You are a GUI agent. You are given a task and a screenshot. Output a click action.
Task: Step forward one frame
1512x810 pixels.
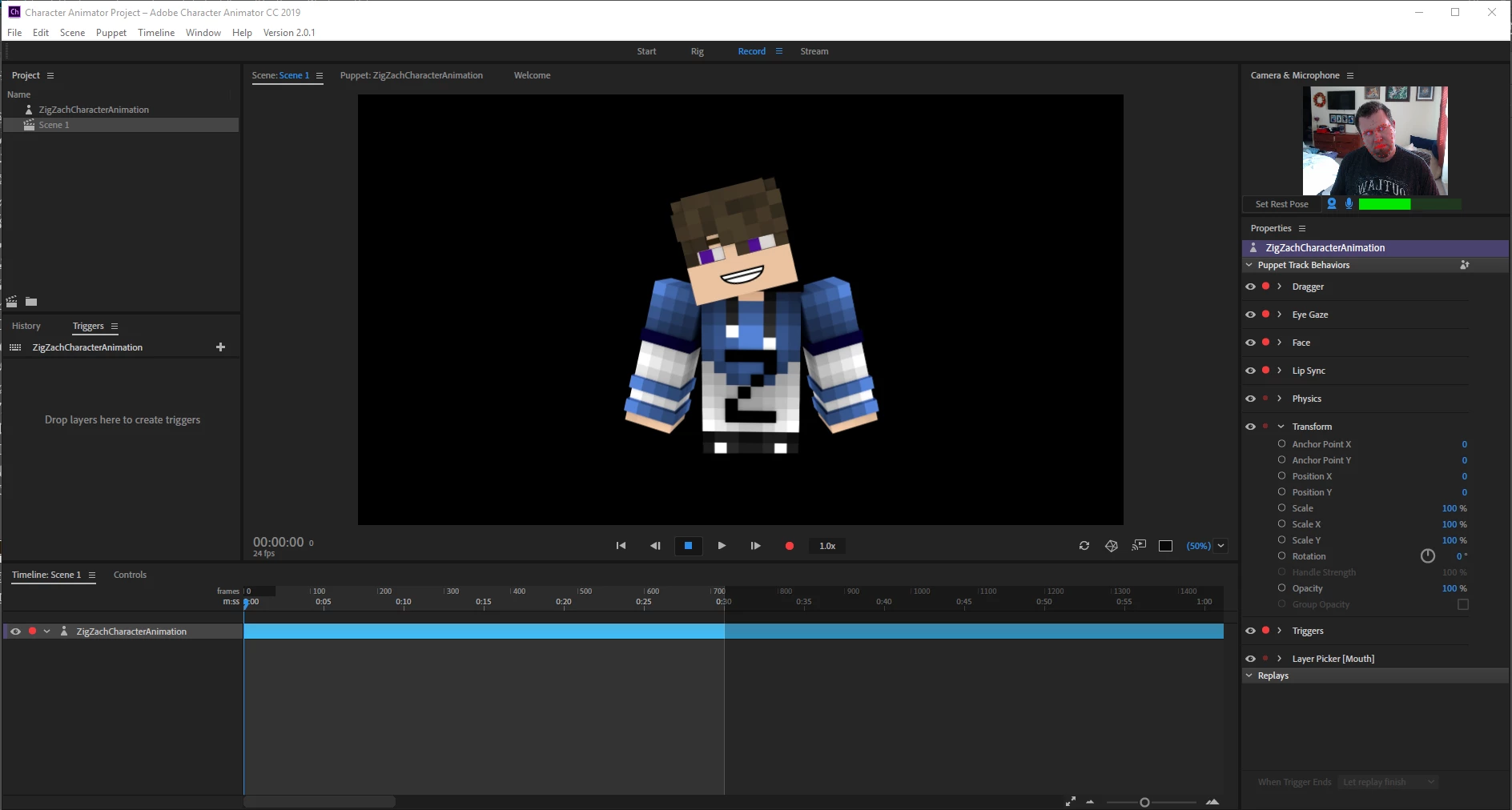pyautogui.click(x=755, y=546)
